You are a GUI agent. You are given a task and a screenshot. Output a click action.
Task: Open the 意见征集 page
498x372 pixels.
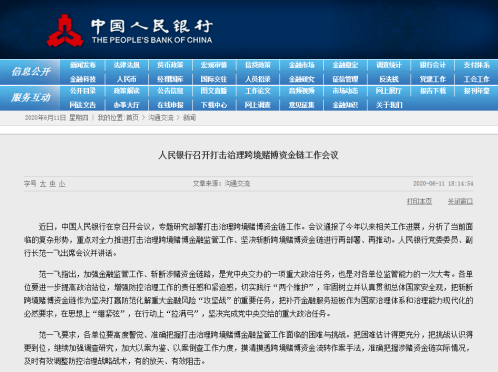tap(301, 105)
